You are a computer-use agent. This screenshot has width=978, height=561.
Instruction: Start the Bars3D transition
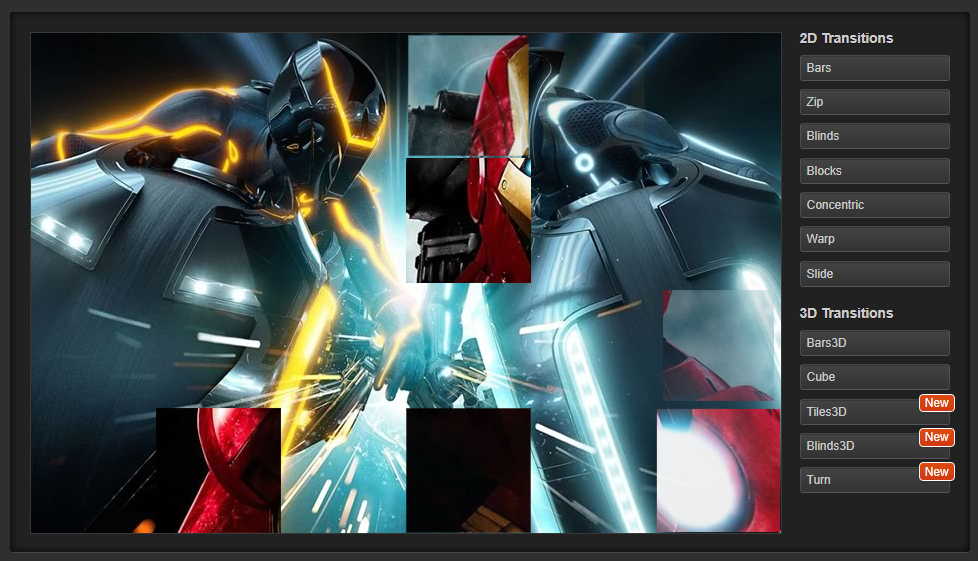[874, 343]
